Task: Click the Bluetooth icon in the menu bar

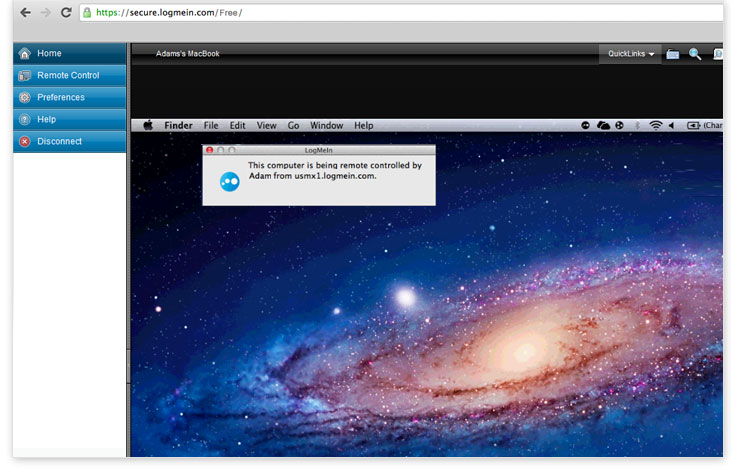Action: click(x=637, y=125)
